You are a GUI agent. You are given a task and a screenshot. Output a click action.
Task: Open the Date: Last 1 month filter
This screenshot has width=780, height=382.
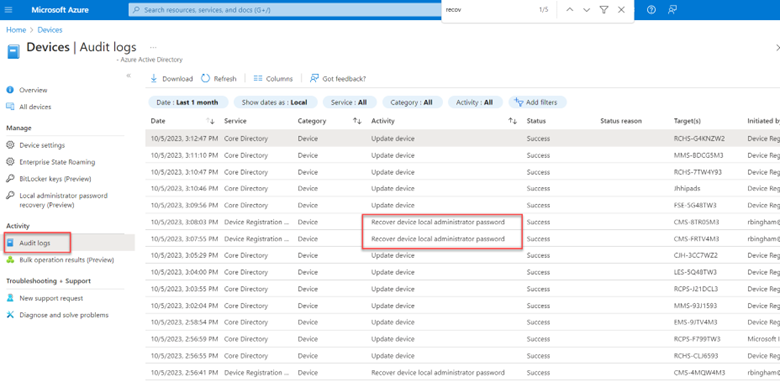coord(188,102)
